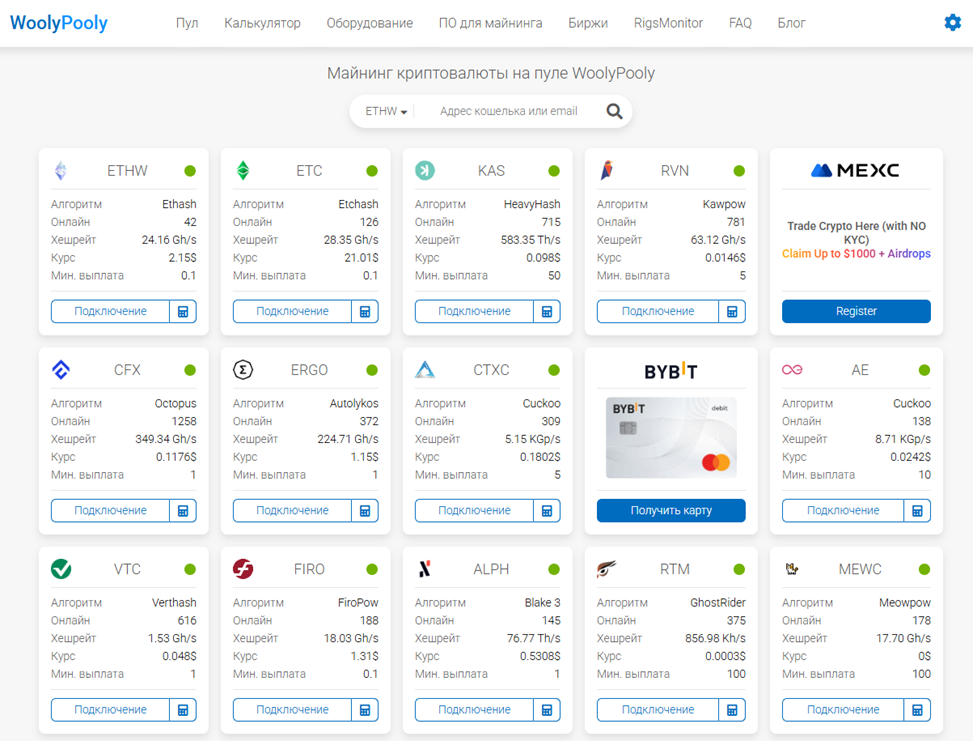Click Подключение button on ALPH card
Image resolution: width=973 pixels, height=741 pixels.
click(474, 710)
